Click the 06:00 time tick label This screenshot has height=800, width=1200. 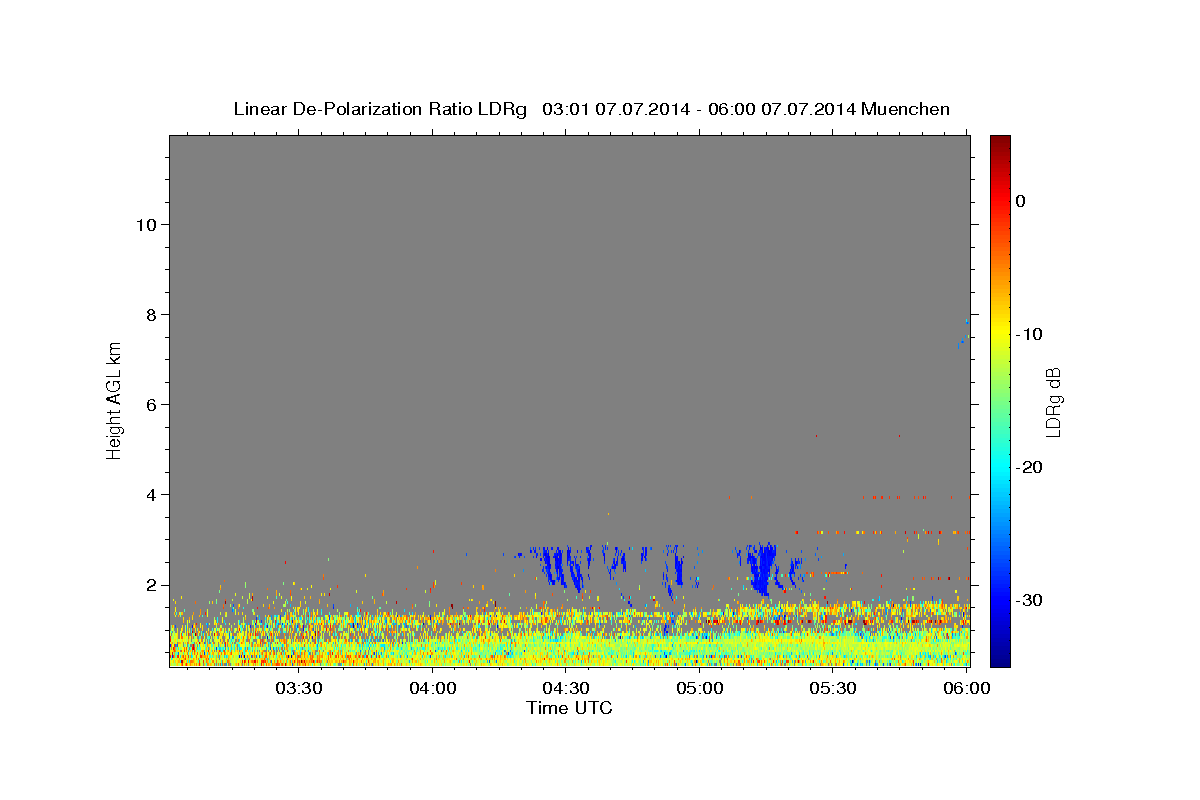point(966,688)
